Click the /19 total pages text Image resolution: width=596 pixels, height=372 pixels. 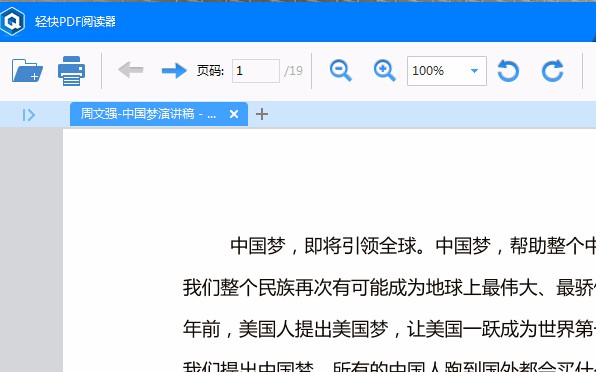[x=293, y=71]
